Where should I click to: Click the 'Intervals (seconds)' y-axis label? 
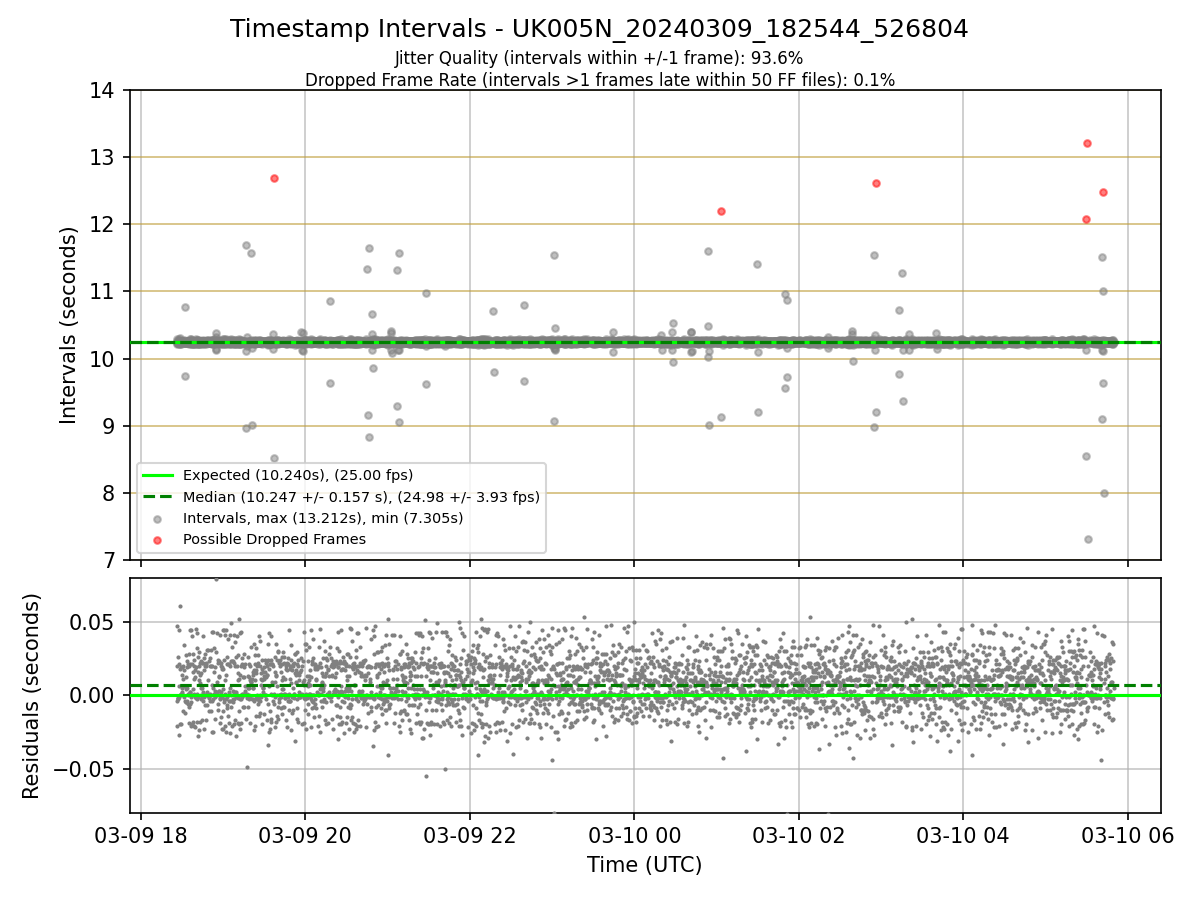tap(69, 325)
